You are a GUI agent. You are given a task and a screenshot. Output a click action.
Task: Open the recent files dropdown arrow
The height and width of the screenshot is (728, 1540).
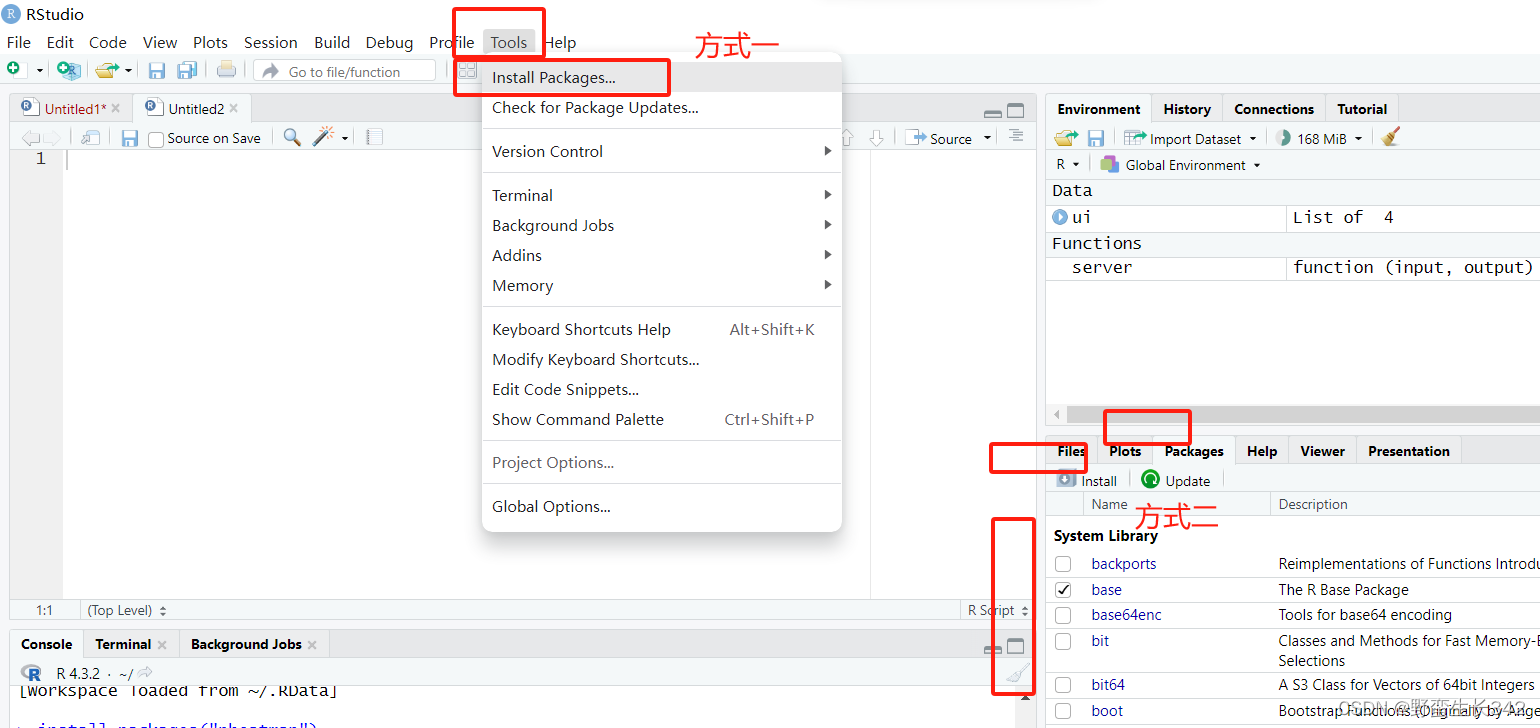point(128,70)
